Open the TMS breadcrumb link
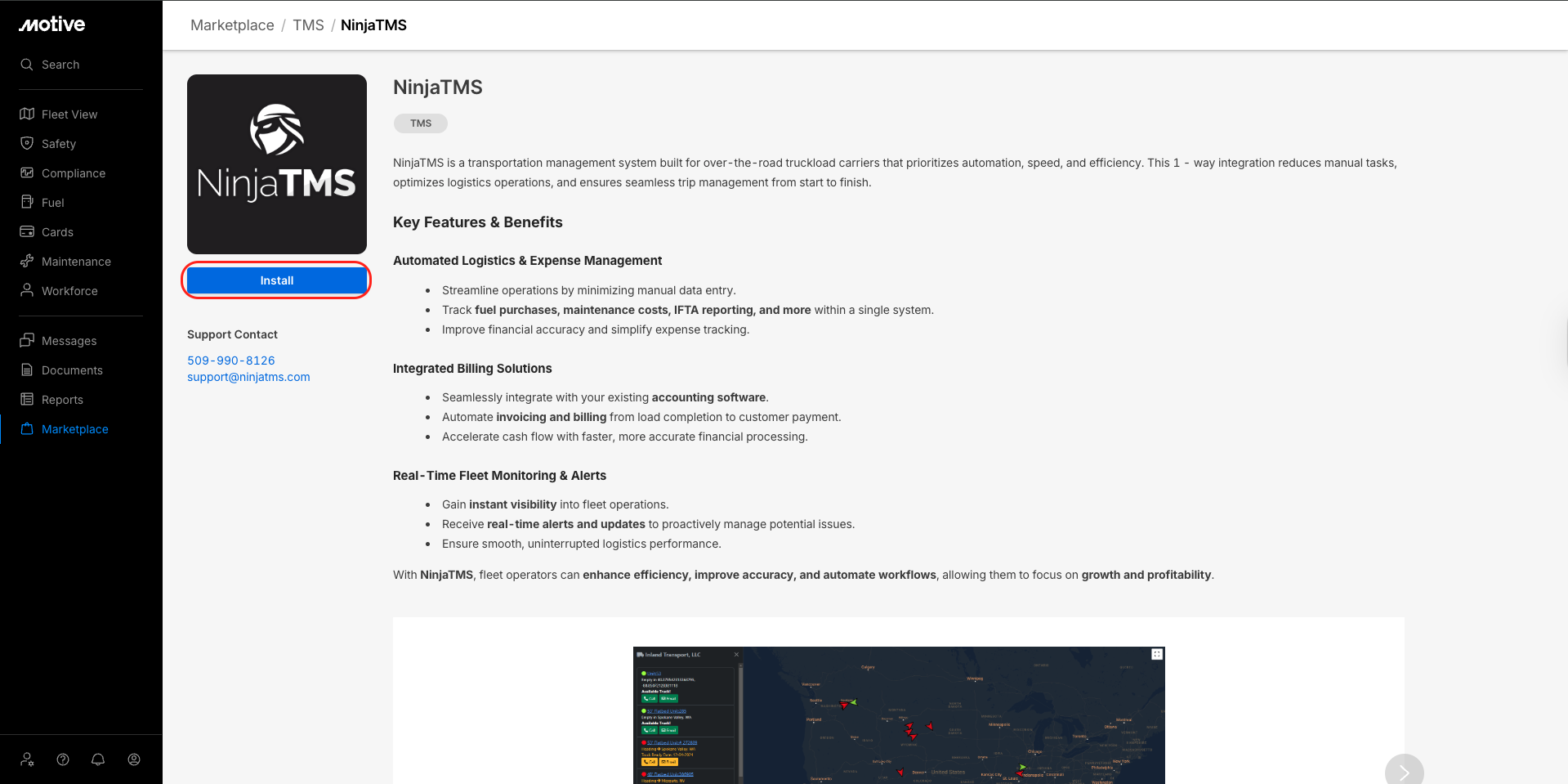Screen dimensions: 1568x784 coord(308,25)
